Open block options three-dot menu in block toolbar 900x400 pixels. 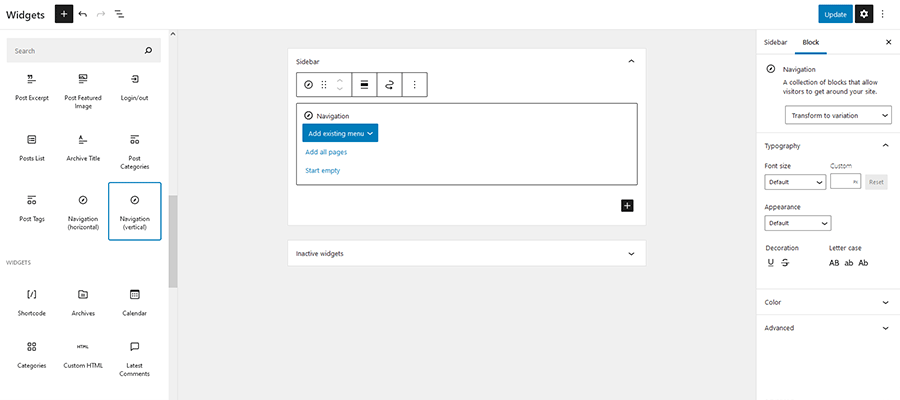[x=415, y=85]
